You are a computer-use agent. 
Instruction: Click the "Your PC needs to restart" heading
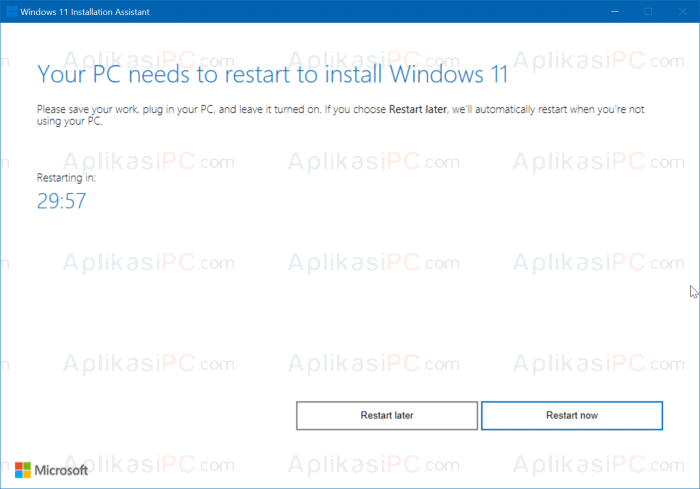272,74
